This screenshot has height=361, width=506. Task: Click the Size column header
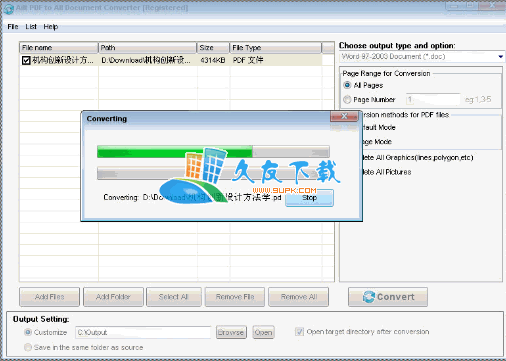[213, 48]
